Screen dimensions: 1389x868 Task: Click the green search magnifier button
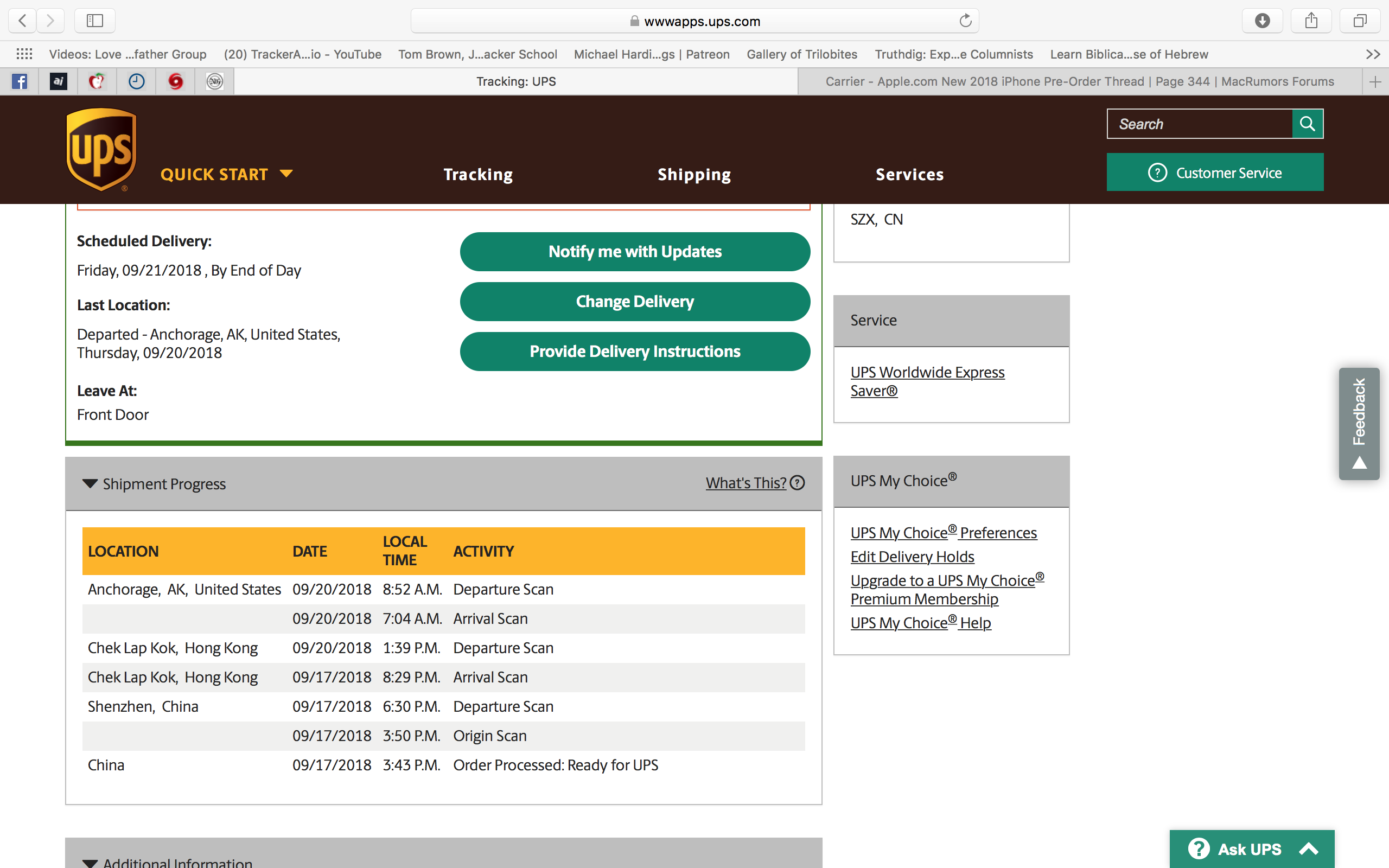pos(1308,124)
